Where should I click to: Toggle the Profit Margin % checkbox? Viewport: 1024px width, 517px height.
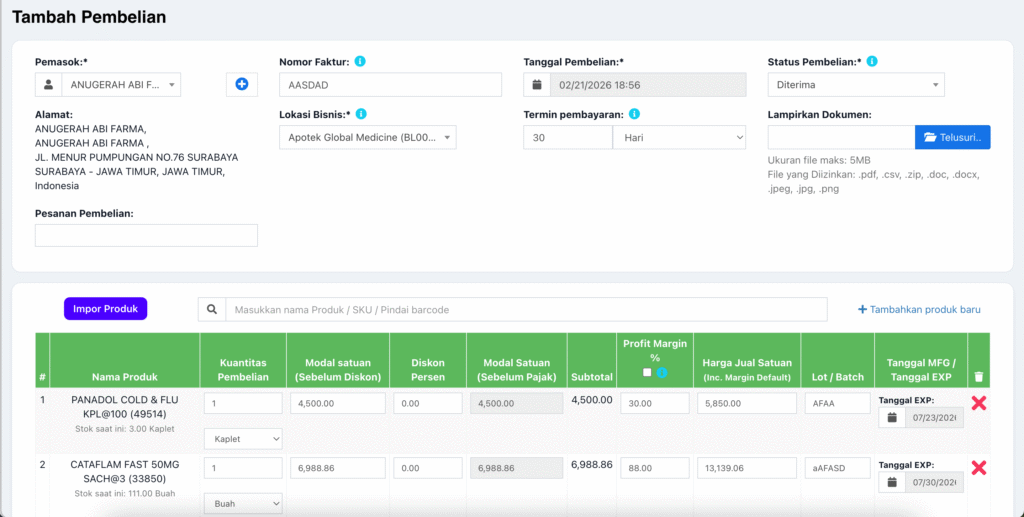pyautogui.click(x=647, y=372)
